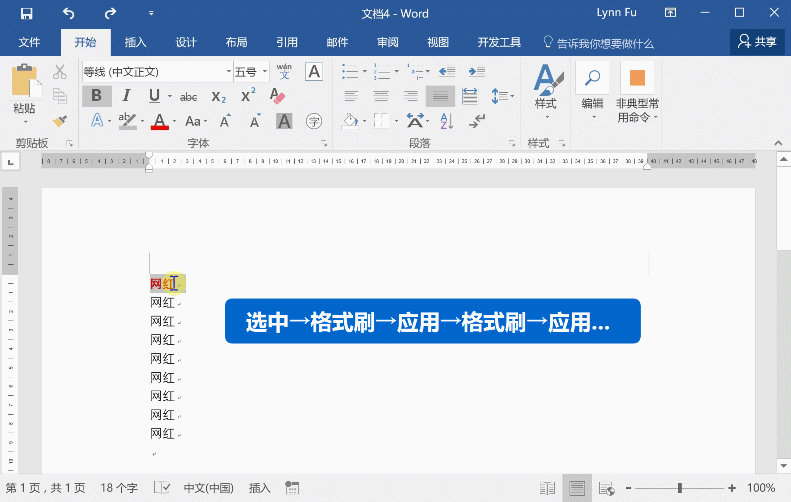Toggle subscript X₂ formatting
791x502 pixels.
coord(218,96)
